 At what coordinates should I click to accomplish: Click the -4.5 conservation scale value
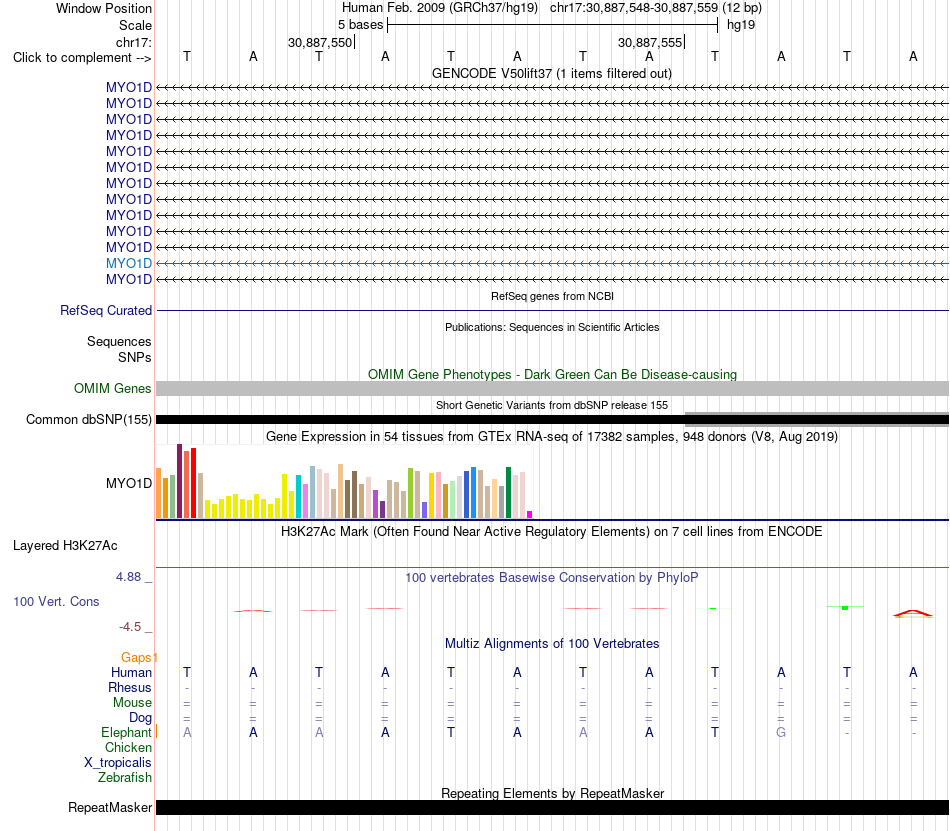click(130, 627)
